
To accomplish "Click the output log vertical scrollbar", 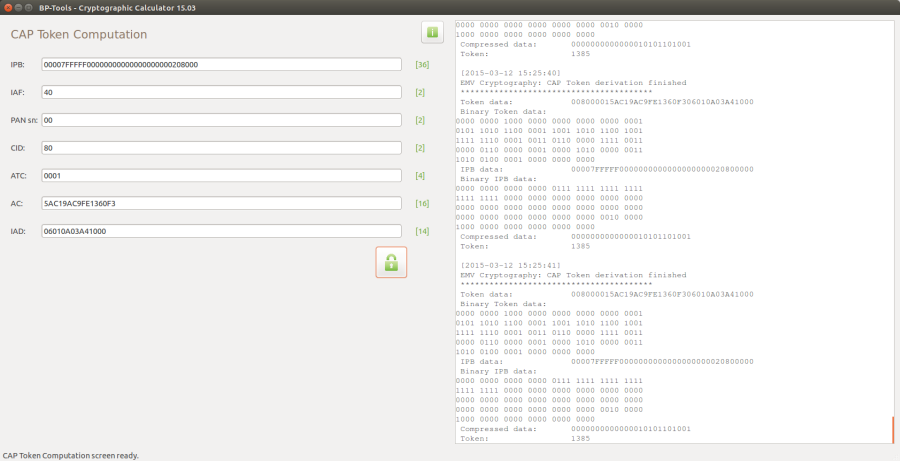I will point(892,430).
